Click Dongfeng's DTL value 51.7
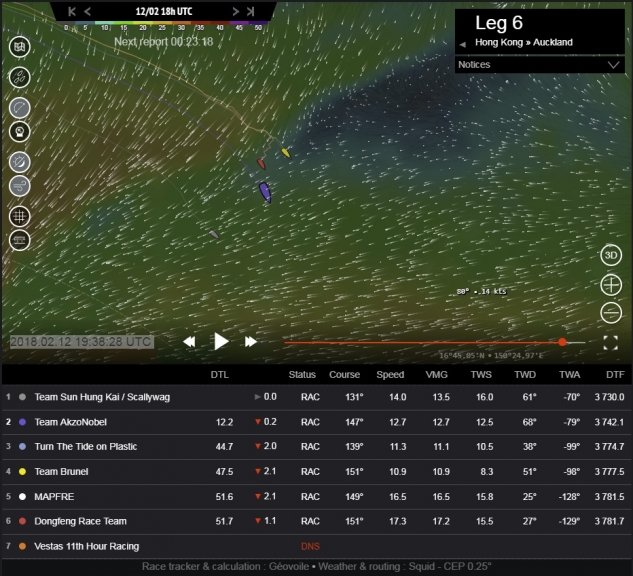 pyautogui.click(x=224, y=522)
